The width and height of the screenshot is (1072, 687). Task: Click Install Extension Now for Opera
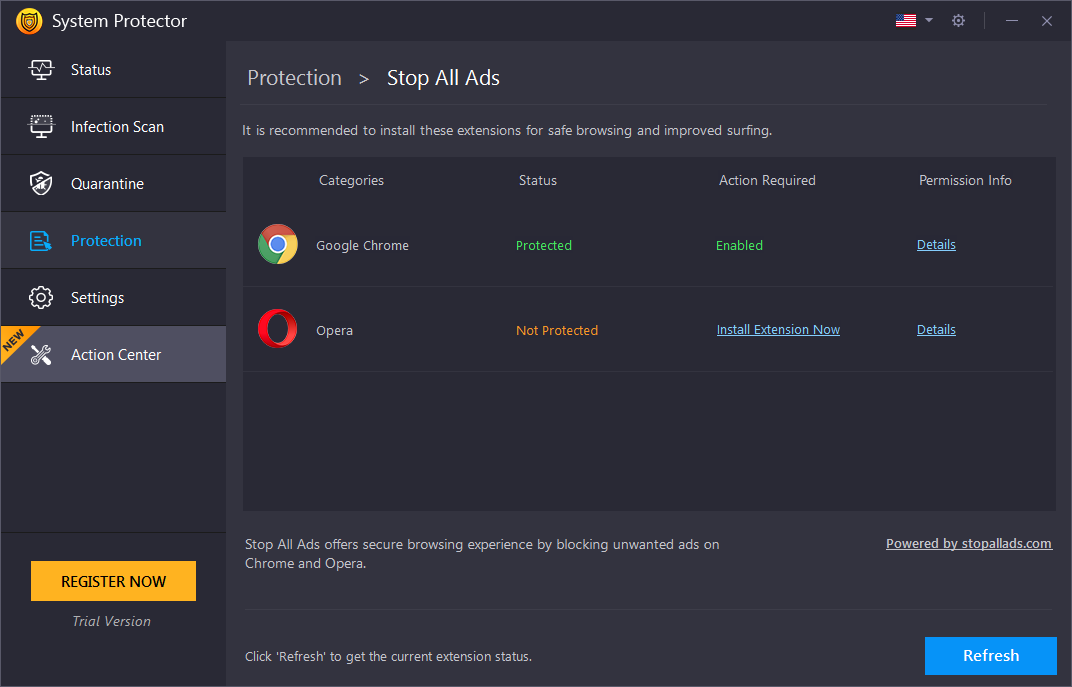click(778, 329)
